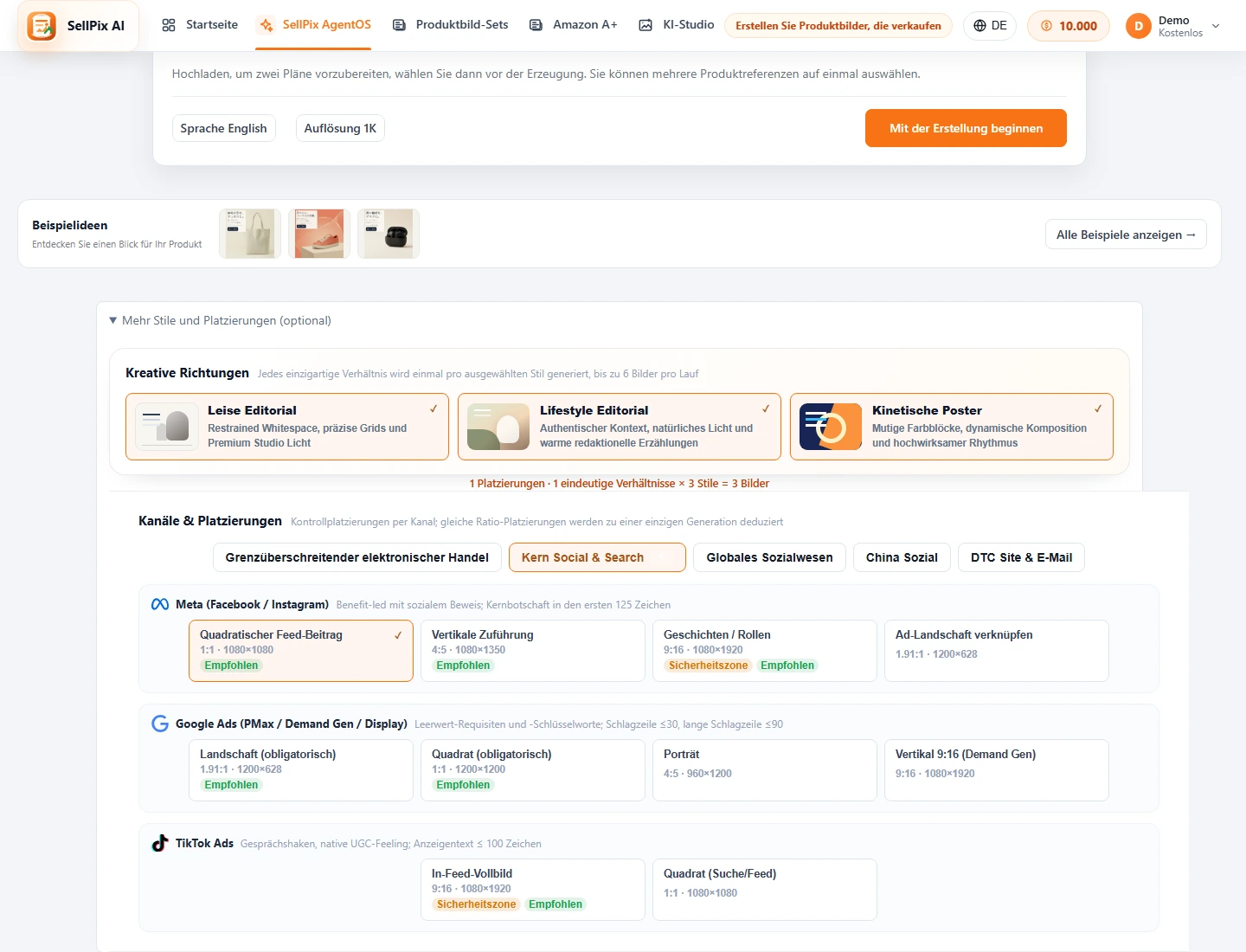Open Amazon A+ page
This screenshot has width=1246, height=952.
573,25
